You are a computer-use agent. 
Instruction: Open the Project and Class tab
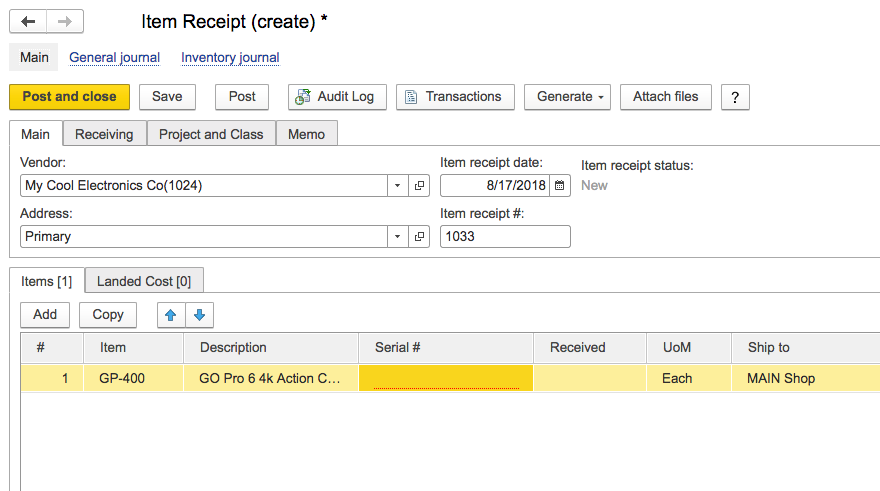point(211,134)
